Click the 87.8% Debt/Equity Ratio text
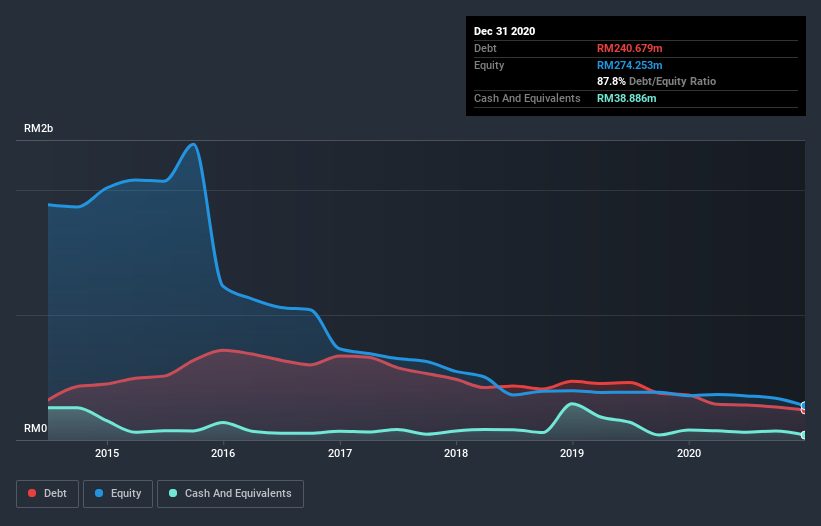821x526 pixels. click(x=656, y=81)
